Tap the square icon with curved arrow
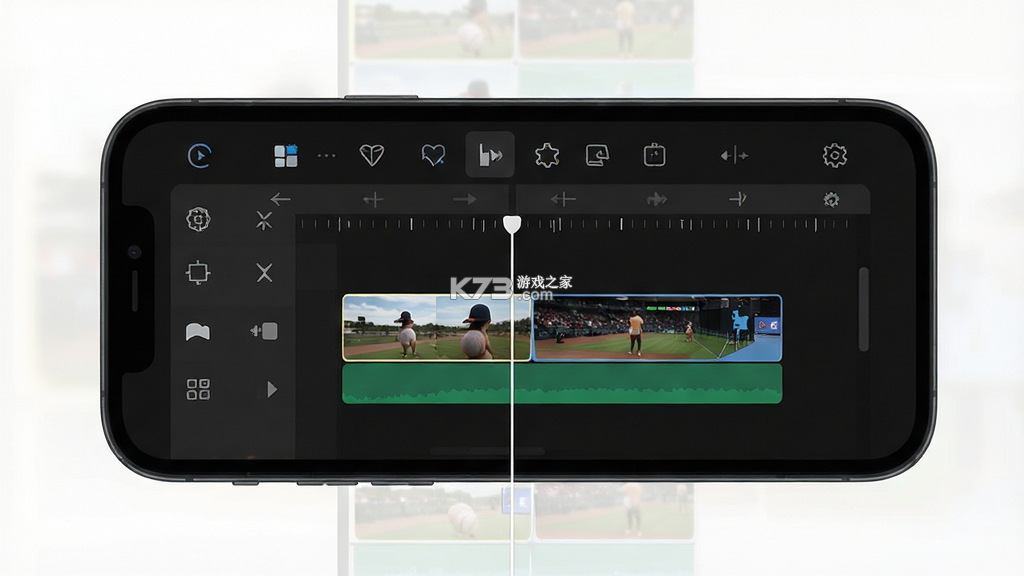 click(598, 155)
